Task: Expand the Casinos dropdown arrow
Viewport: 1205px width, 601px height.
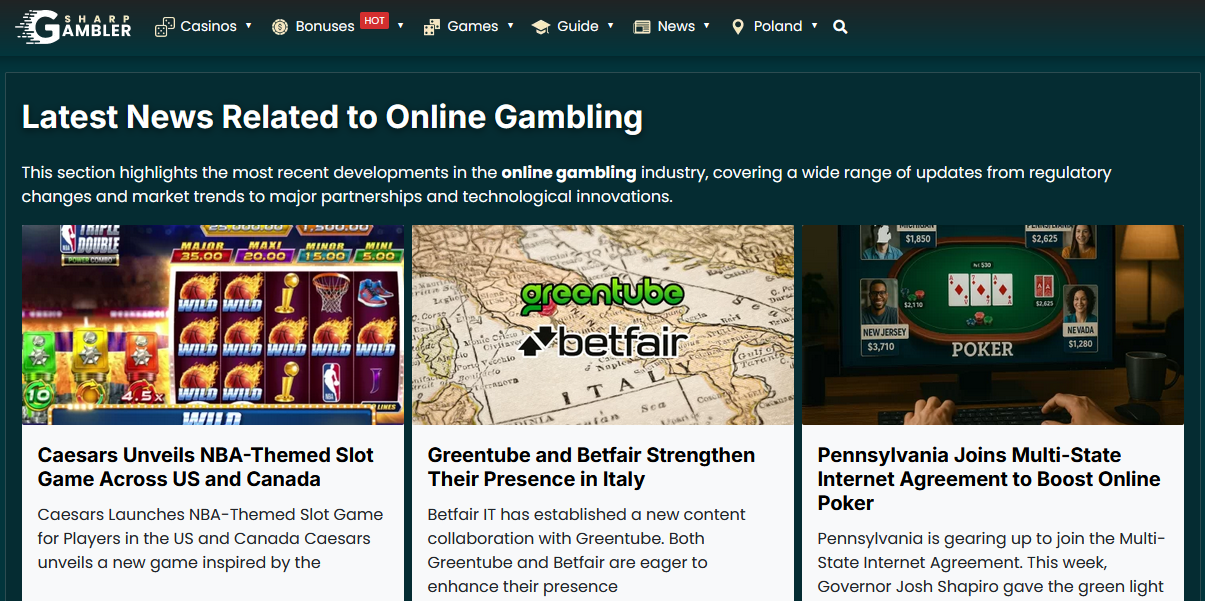Action: [248, 26]
